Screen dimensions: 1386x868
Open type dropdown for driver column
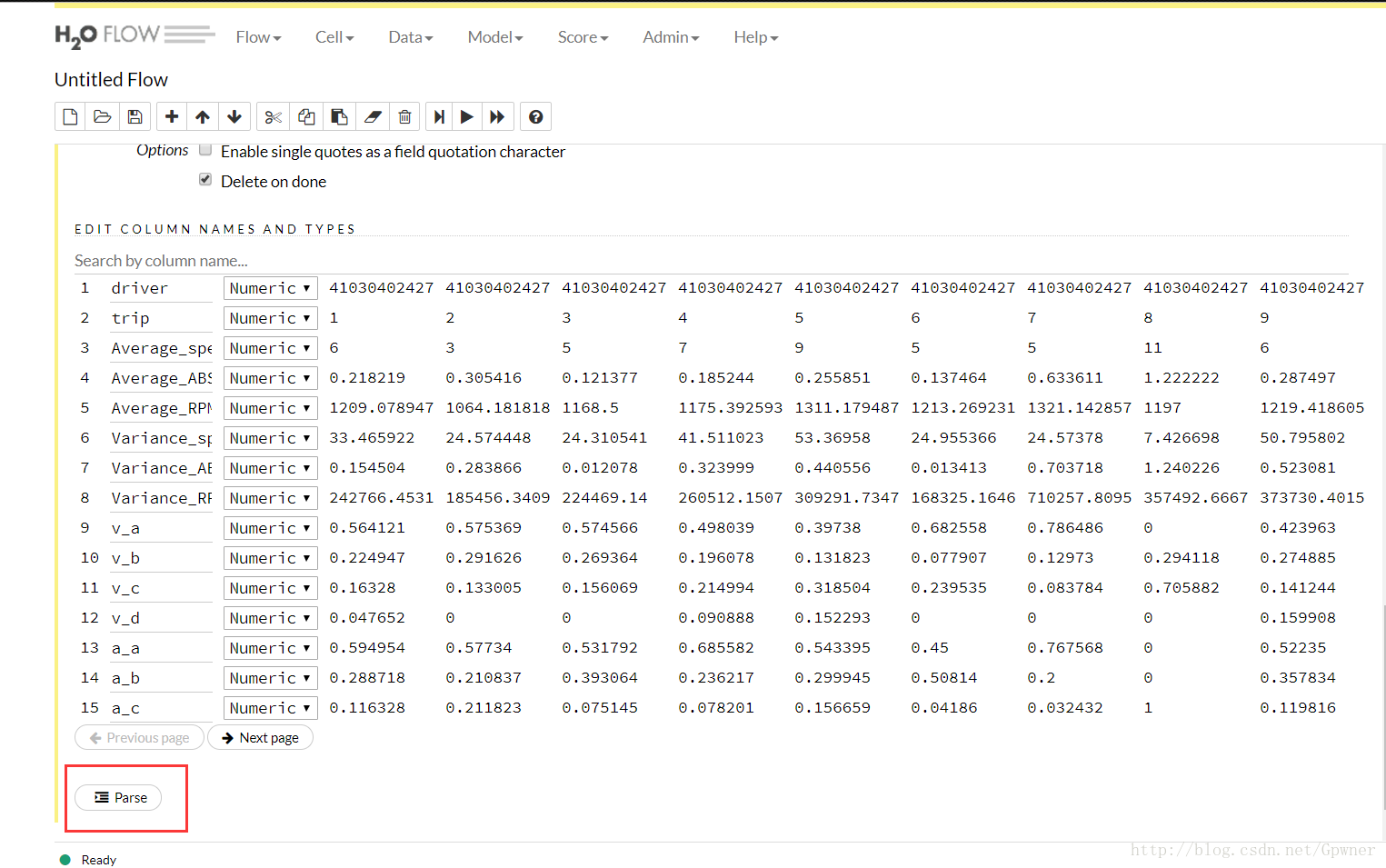[x=271, y=288]
